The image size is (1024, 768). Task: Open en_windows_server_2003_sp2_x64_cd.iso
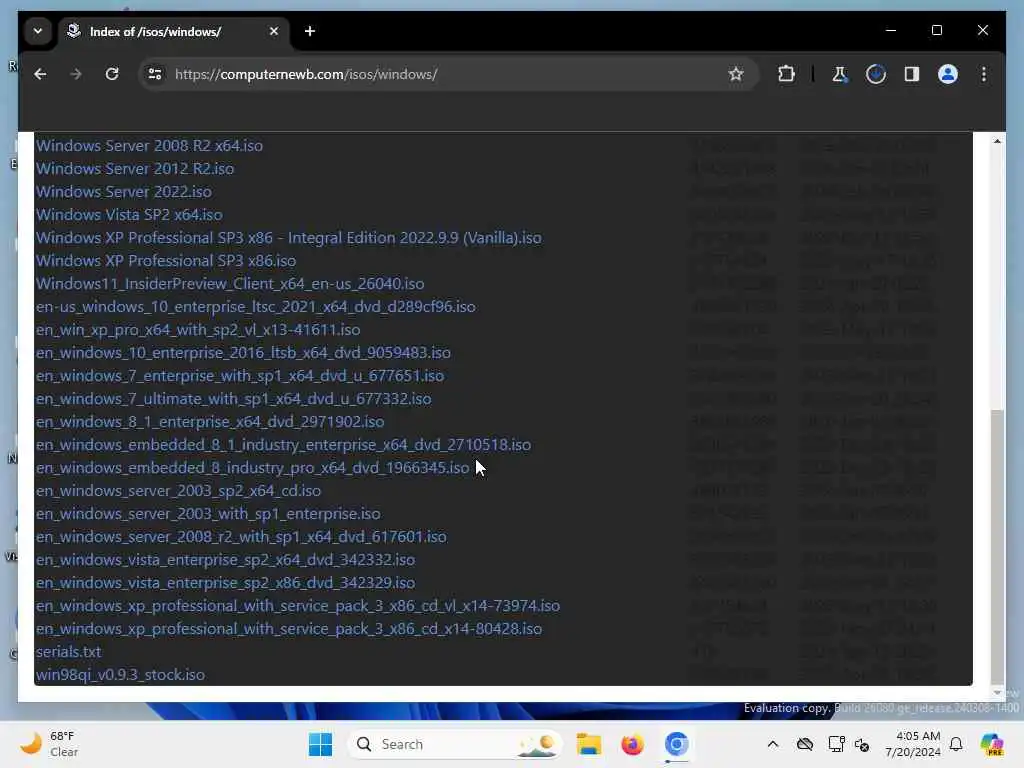178,490
